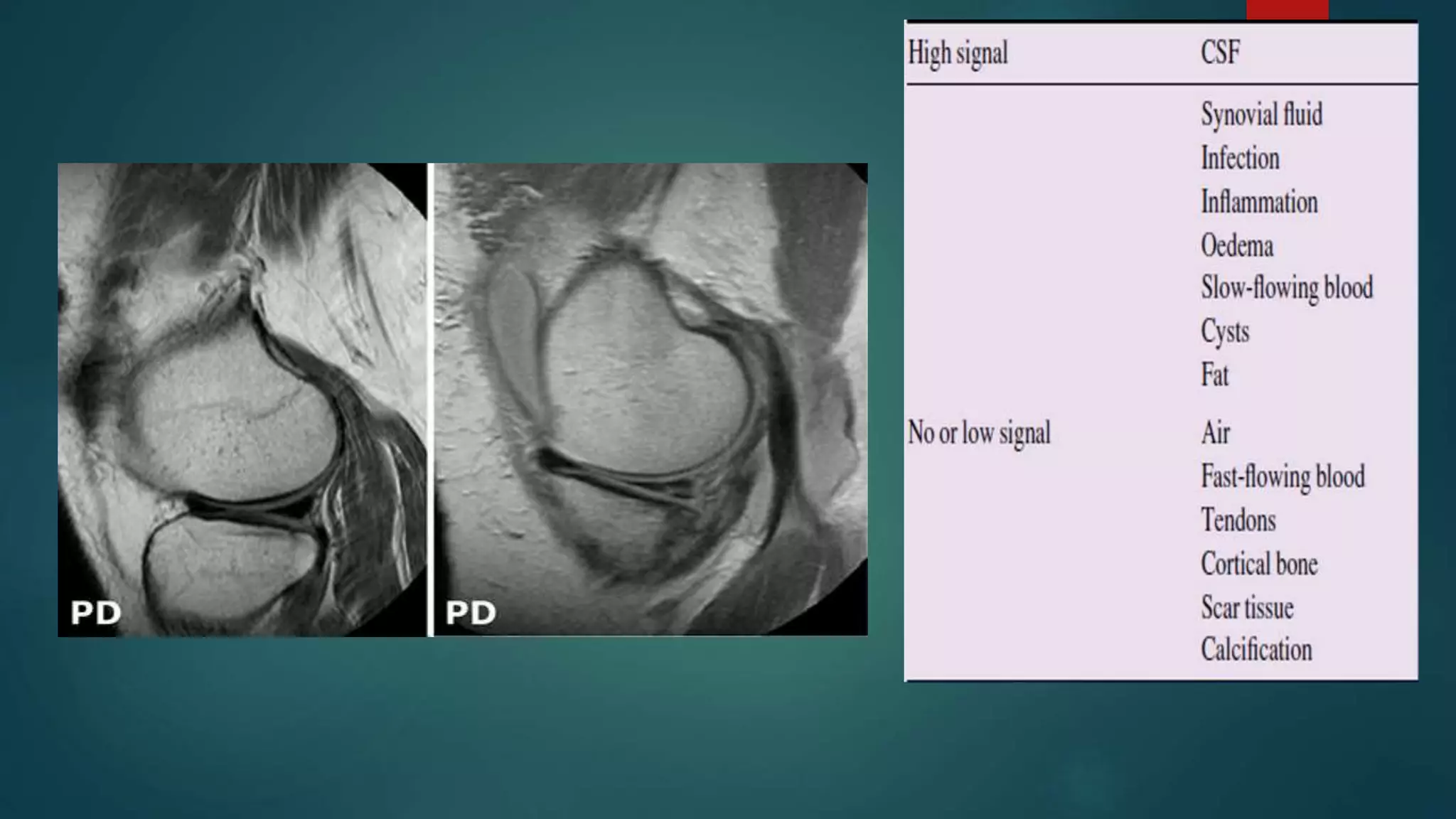Select the 'Oedema' table entry

point(1237,246)
